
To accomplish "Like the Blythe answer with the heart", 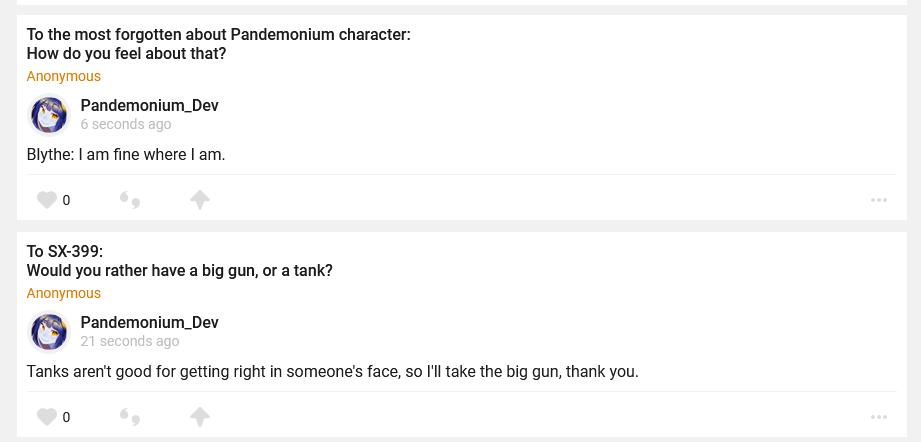I will 46,200.
